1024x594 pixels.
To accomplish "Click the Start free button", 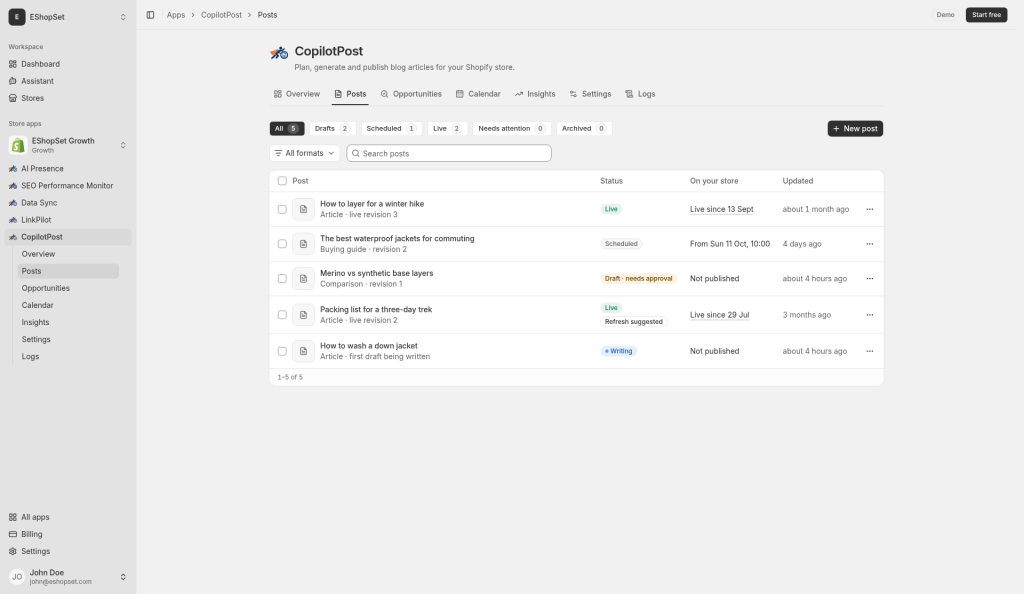I will point(986,15).
